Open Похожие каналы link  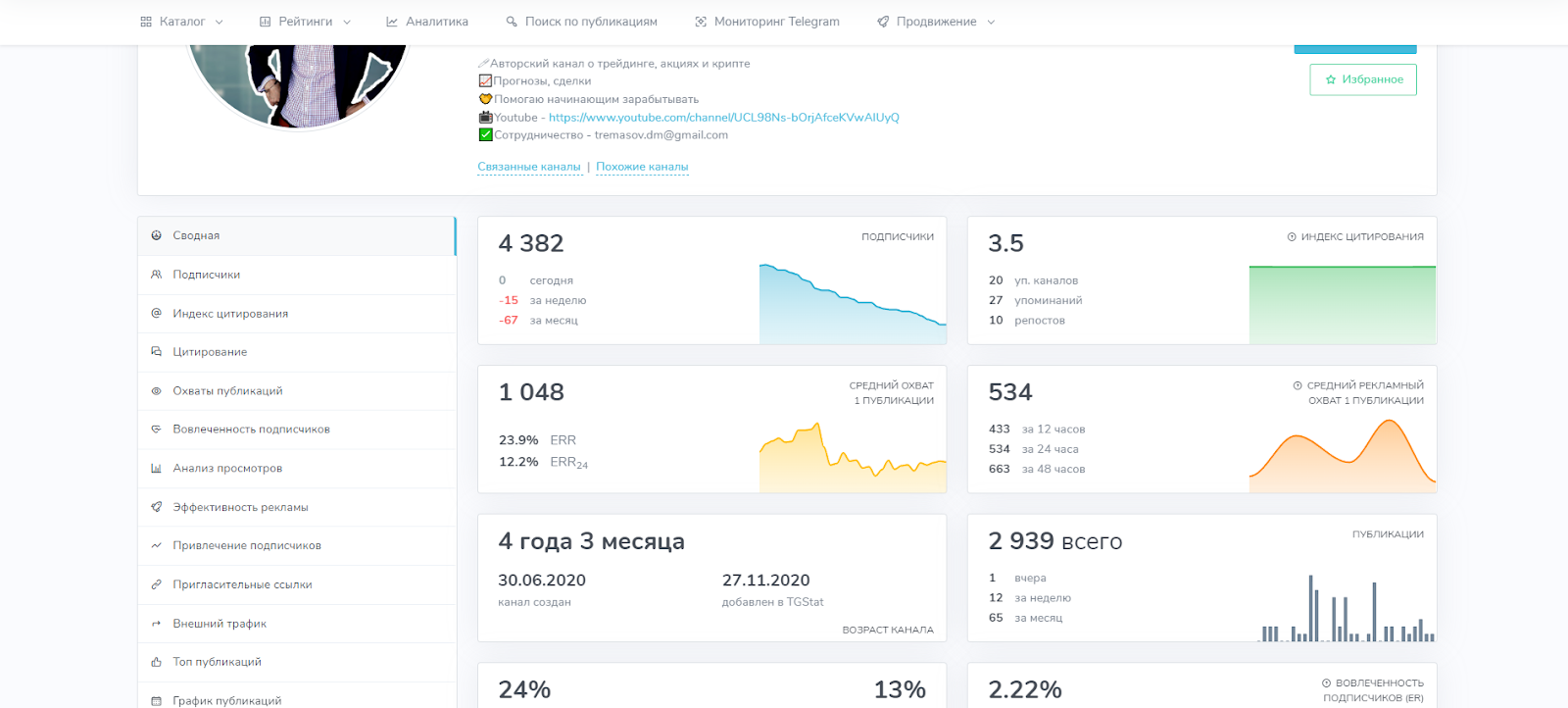pos(642,167)
